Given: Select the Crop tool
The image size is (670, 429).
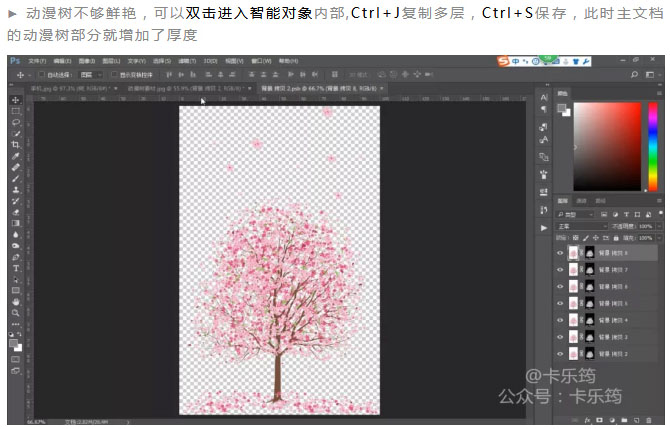Looking at the screenshot, I should [16, 145].
